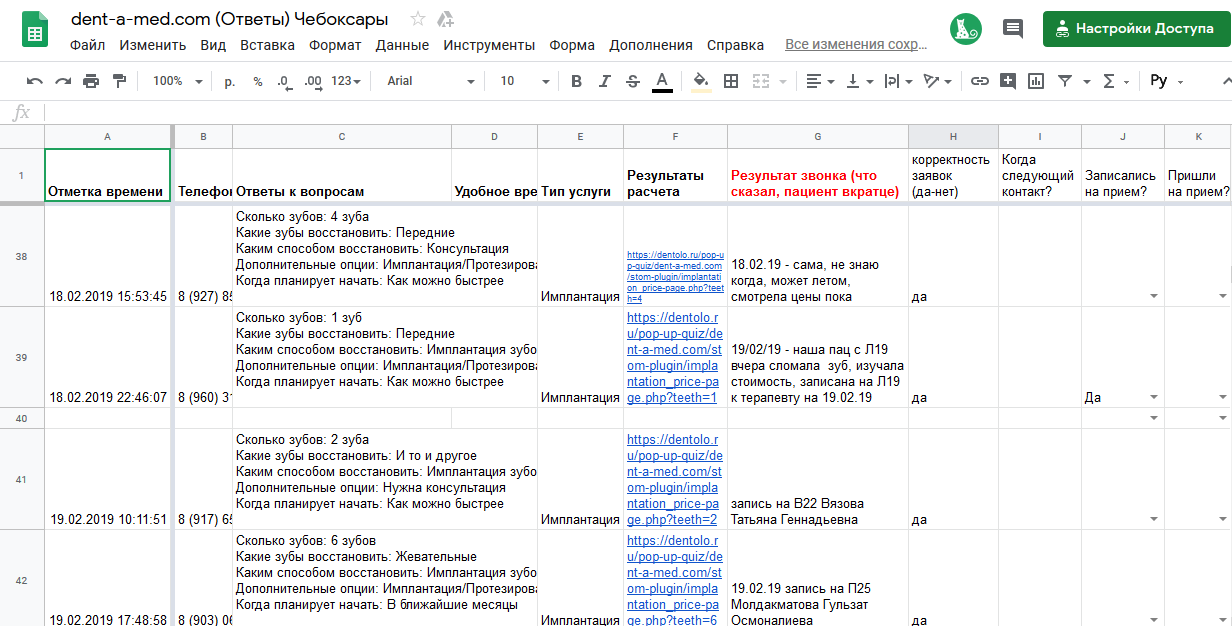The width and height of the screenshot is (1232, 626).
Task: Open the Вставка menu
Action: [267, 45]
